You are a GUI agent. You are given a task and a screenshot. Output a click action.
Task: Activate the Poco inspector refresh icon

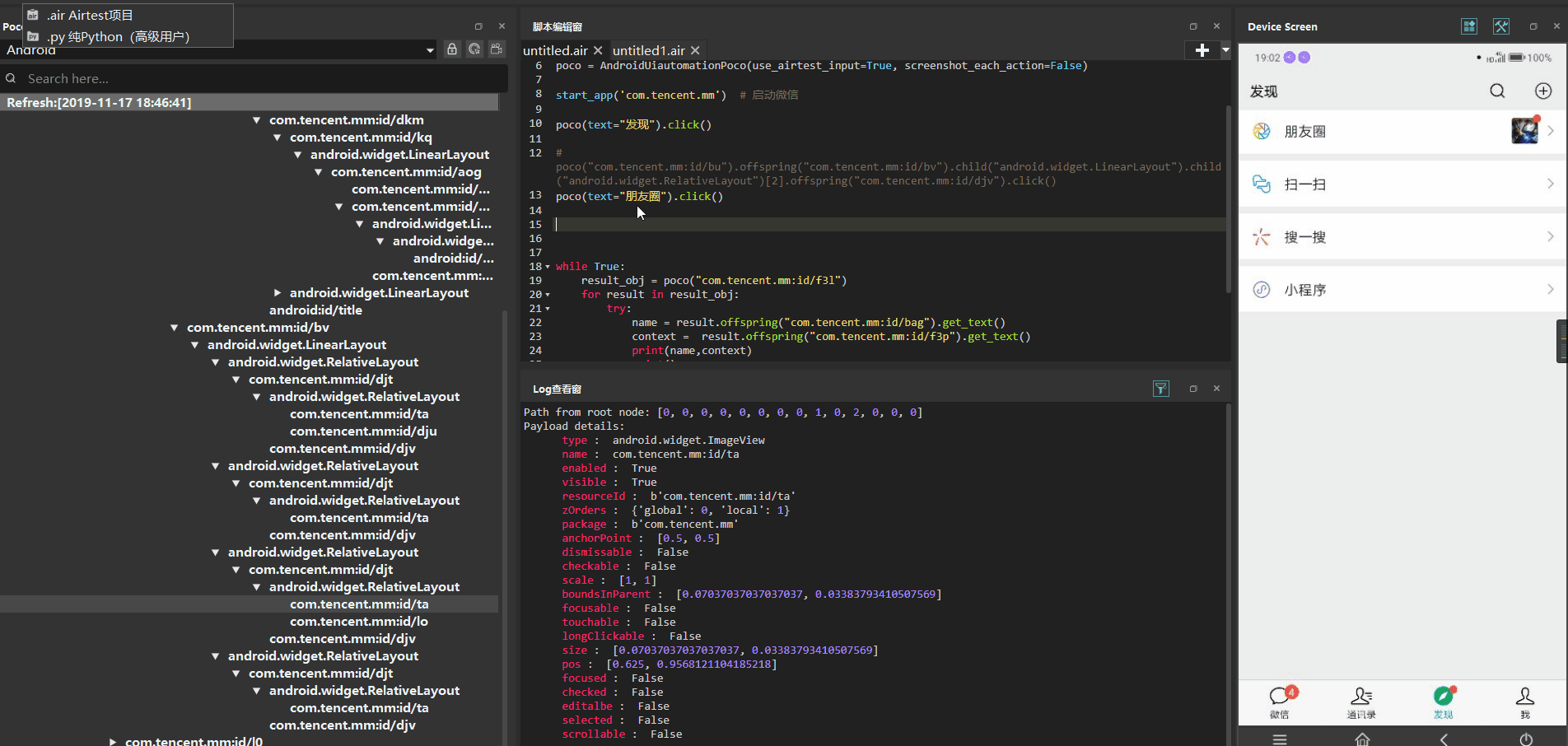474,49
